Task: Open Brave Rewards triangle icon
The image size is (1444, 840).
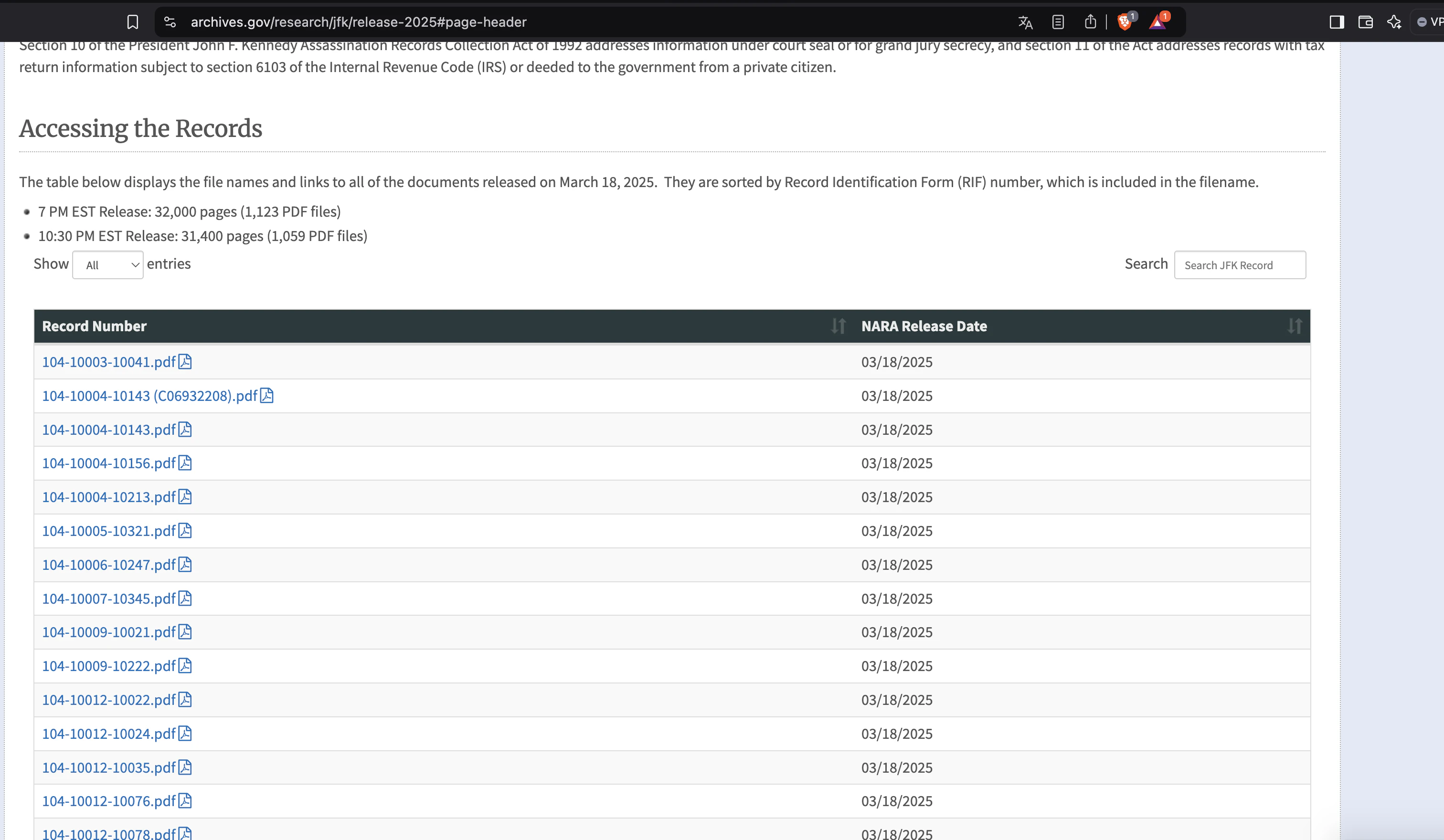Action: [1158, 22]
